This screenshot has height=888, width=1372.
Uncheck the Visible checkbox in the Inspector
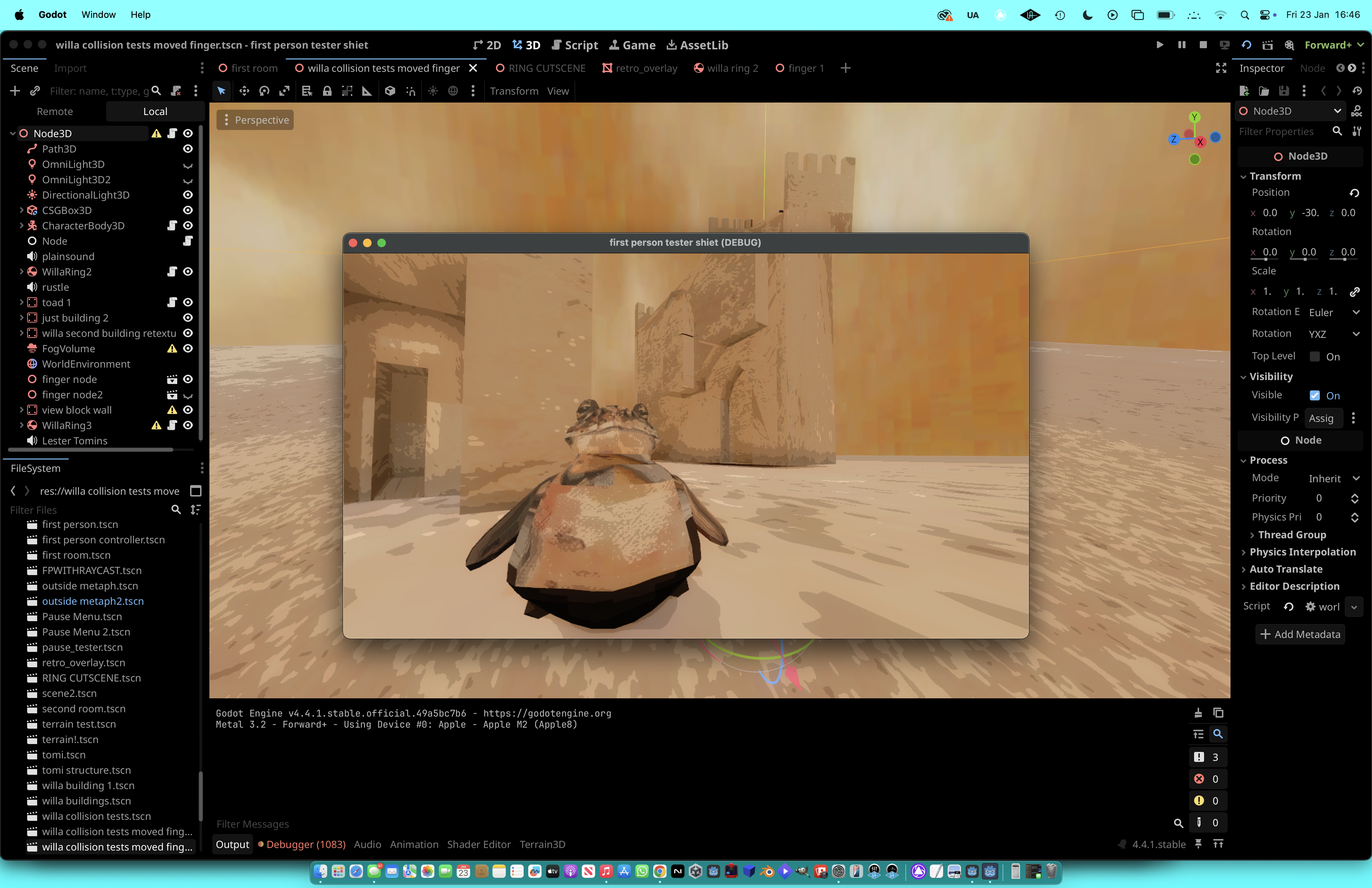(x=1315, y=395)
